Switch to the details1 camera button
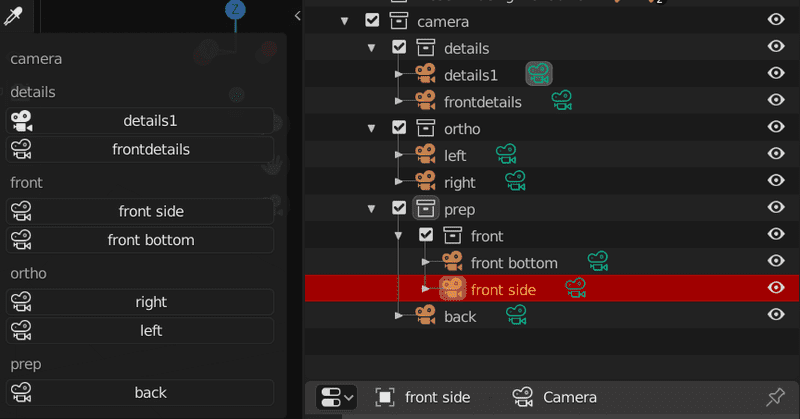 coord(140,121)
